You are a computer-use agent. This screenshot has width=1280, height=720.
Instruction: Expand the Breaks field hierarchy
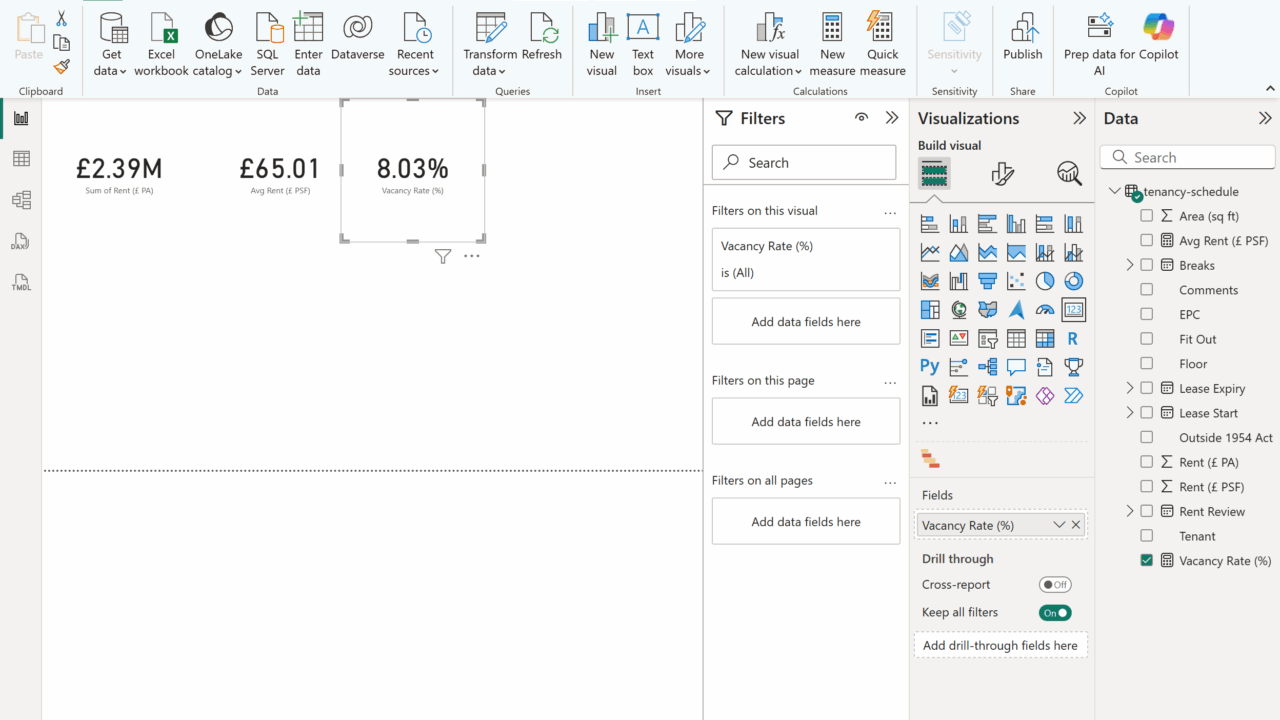point(1130,265)
